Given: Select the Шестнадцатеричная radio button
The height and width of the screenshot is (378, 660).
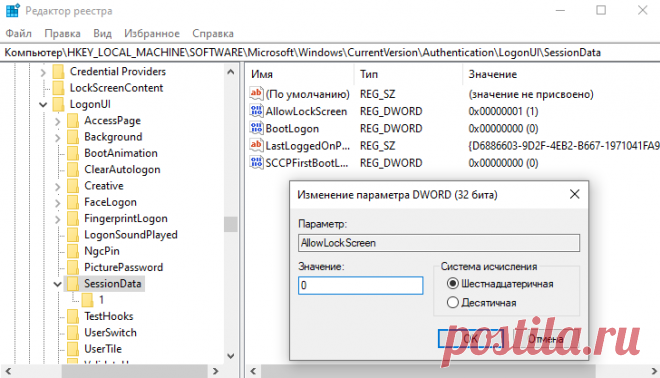Looking at the screenshot, I should [x=452, y=284].
